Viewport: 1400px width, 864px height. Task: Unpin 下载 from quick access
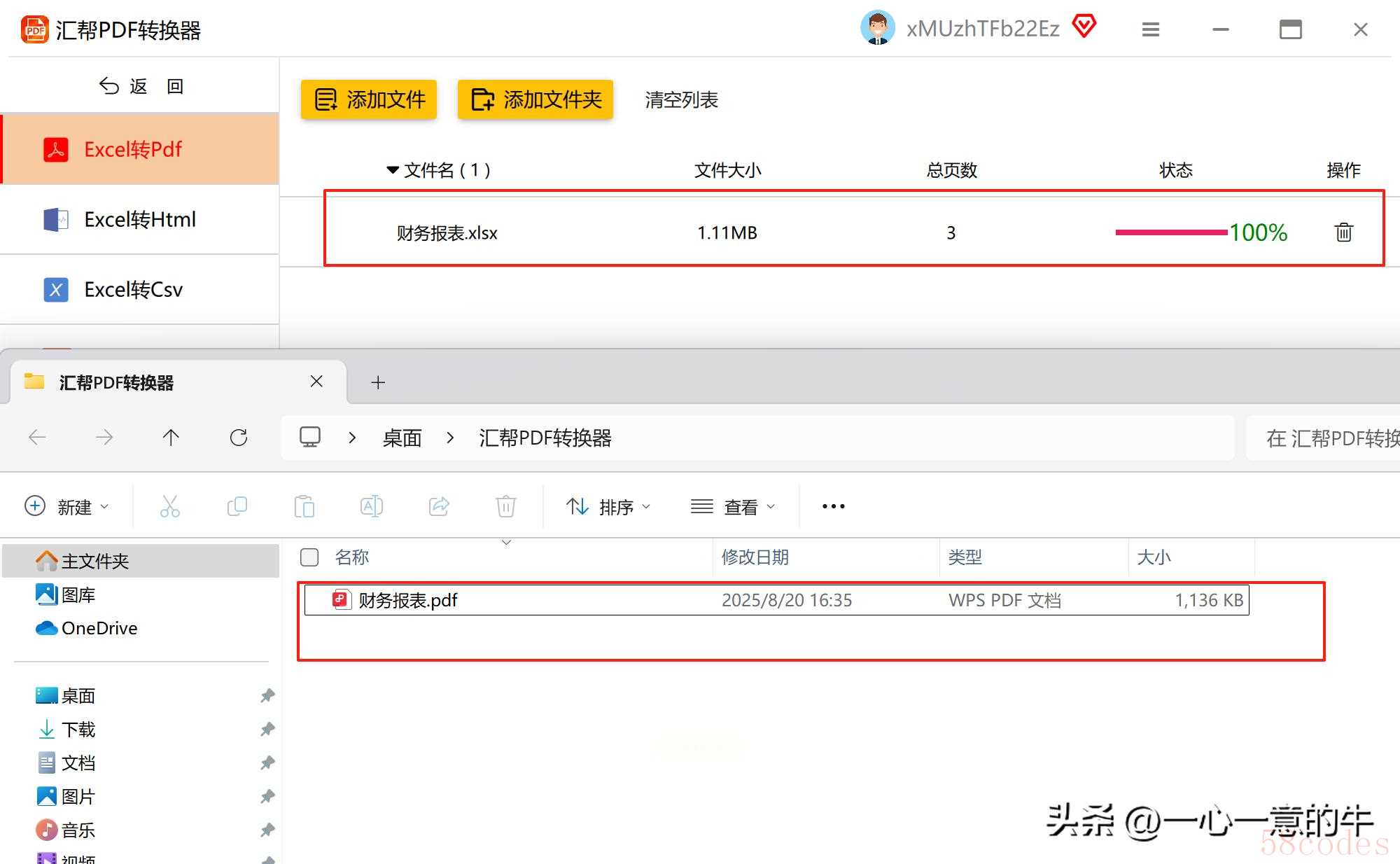(267, 729)
